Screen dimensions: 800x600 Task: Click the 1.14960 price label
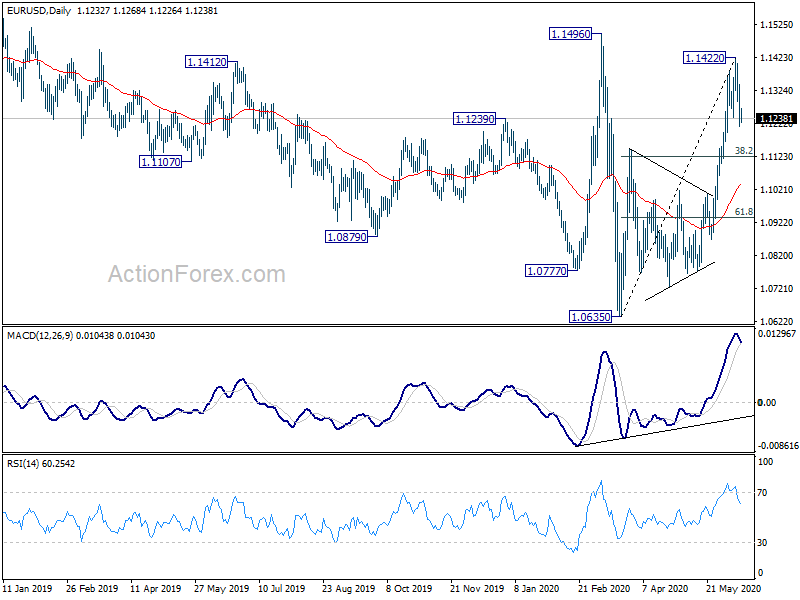click(570, 34)
